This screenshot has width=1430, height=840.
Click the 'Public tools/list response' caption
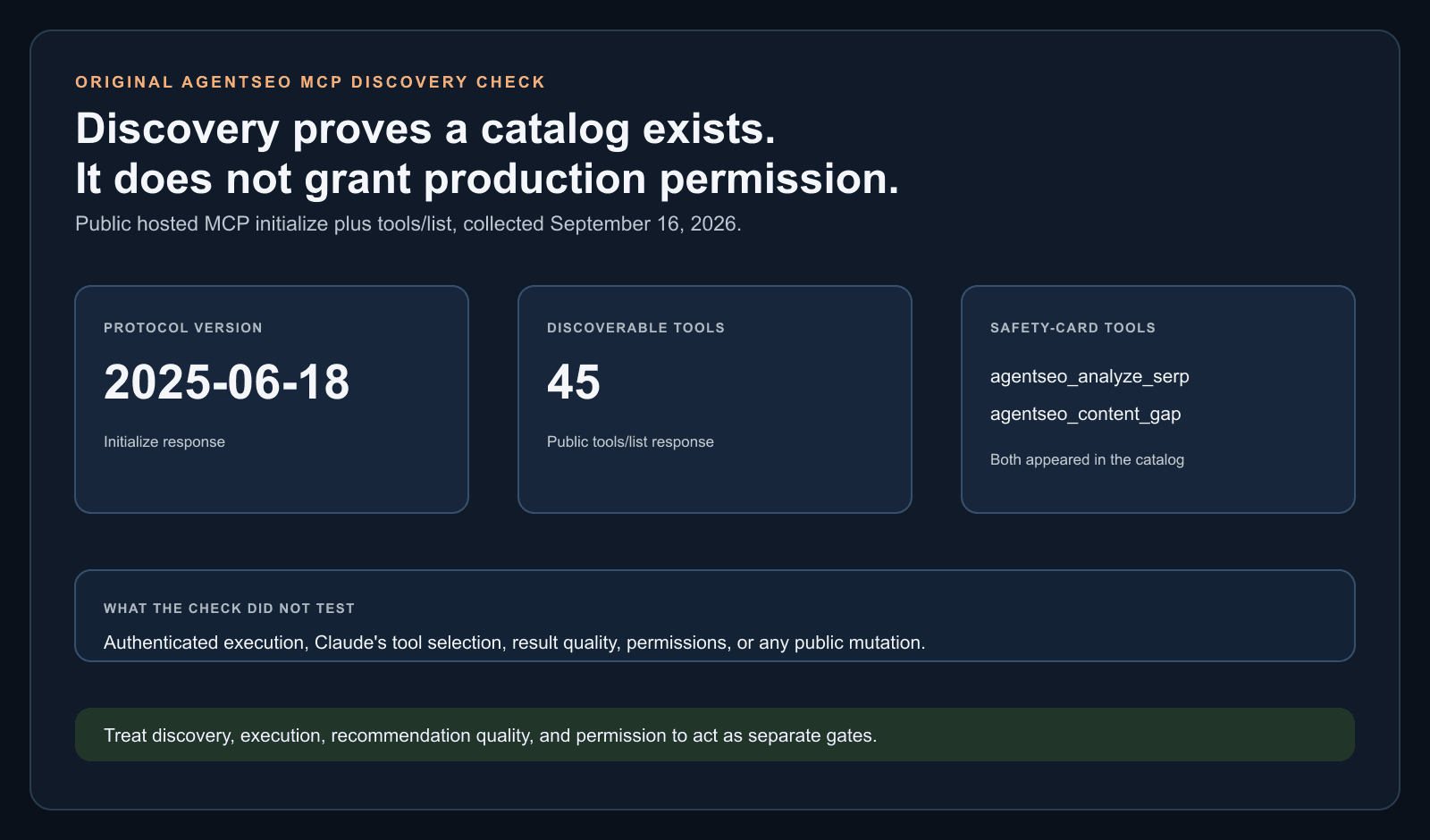point(630,441)
